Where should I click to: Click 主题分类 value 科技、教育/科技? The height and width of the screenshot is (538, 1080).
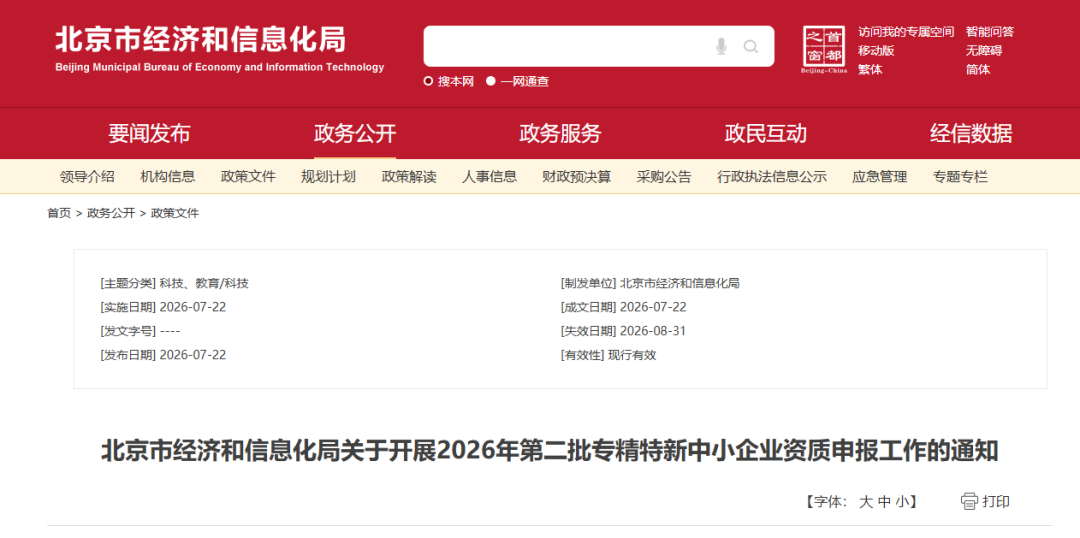[x=204, y=283]
